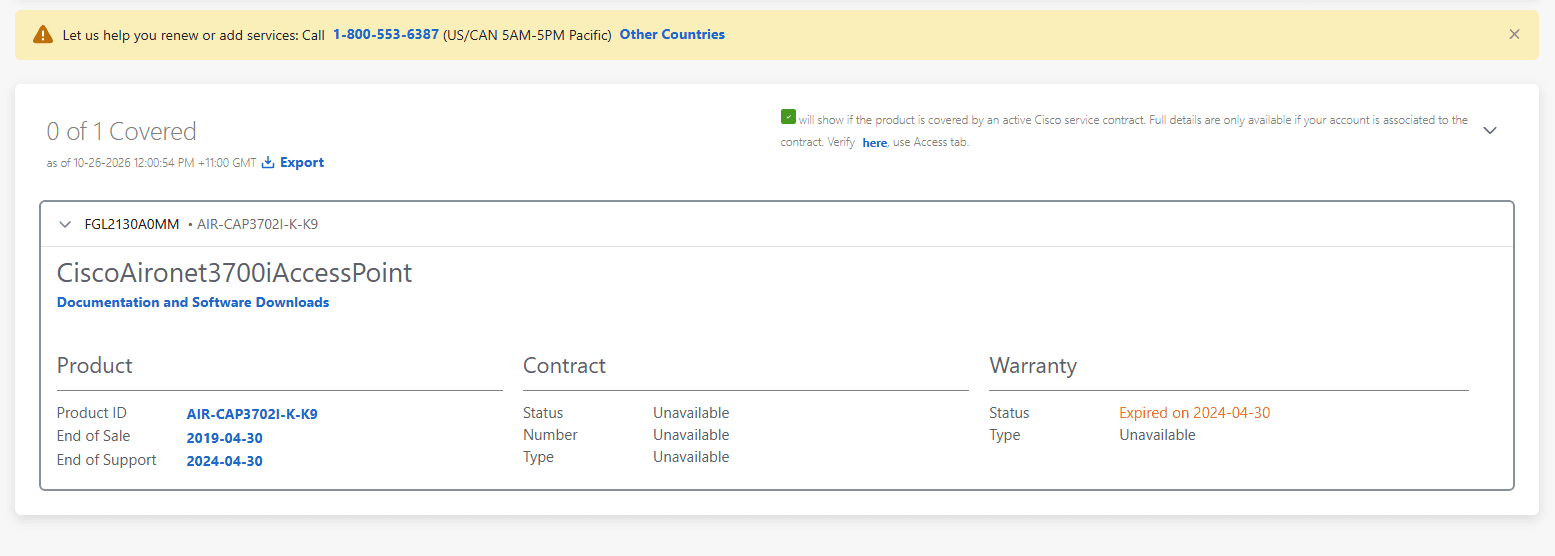Click the AIR-CAP3702I-K-K9 header model text
The width and height of the screenshot is (1555, 556).
[258, 224]
